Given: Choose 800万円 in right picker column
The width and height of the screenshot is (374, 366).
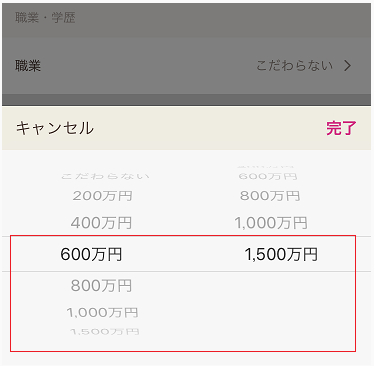Looking at the screenshot, I should (270, 196).
